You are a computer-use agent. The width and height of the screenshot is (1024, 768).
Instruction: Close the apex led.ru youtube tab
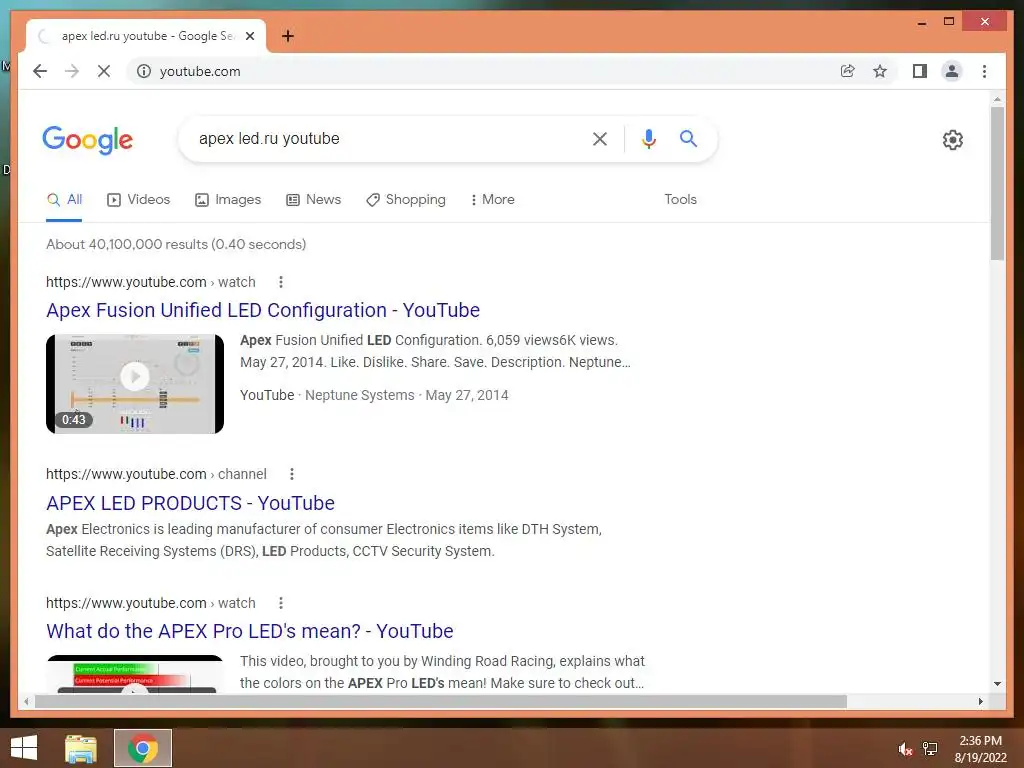pos(249,36)
